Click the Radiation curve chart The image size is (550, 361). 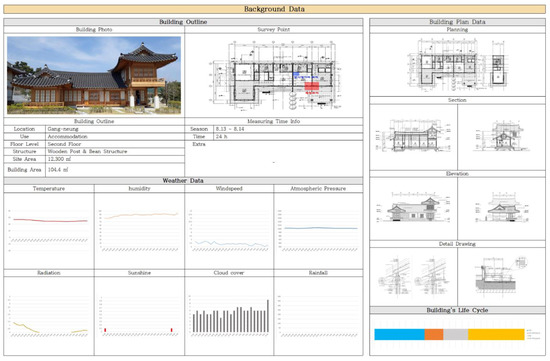[x=48, y=316]
